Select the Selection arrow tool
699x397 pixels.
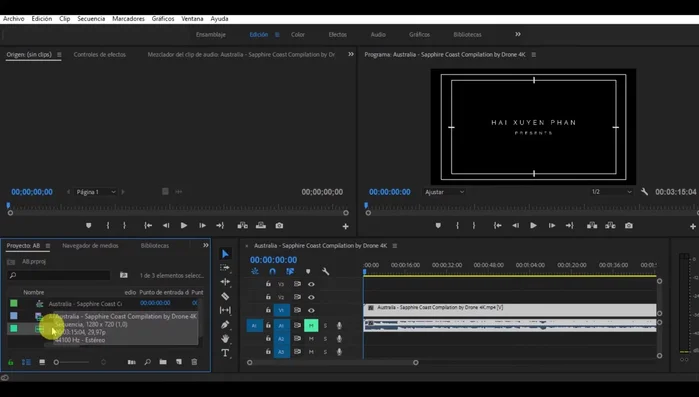225,254
